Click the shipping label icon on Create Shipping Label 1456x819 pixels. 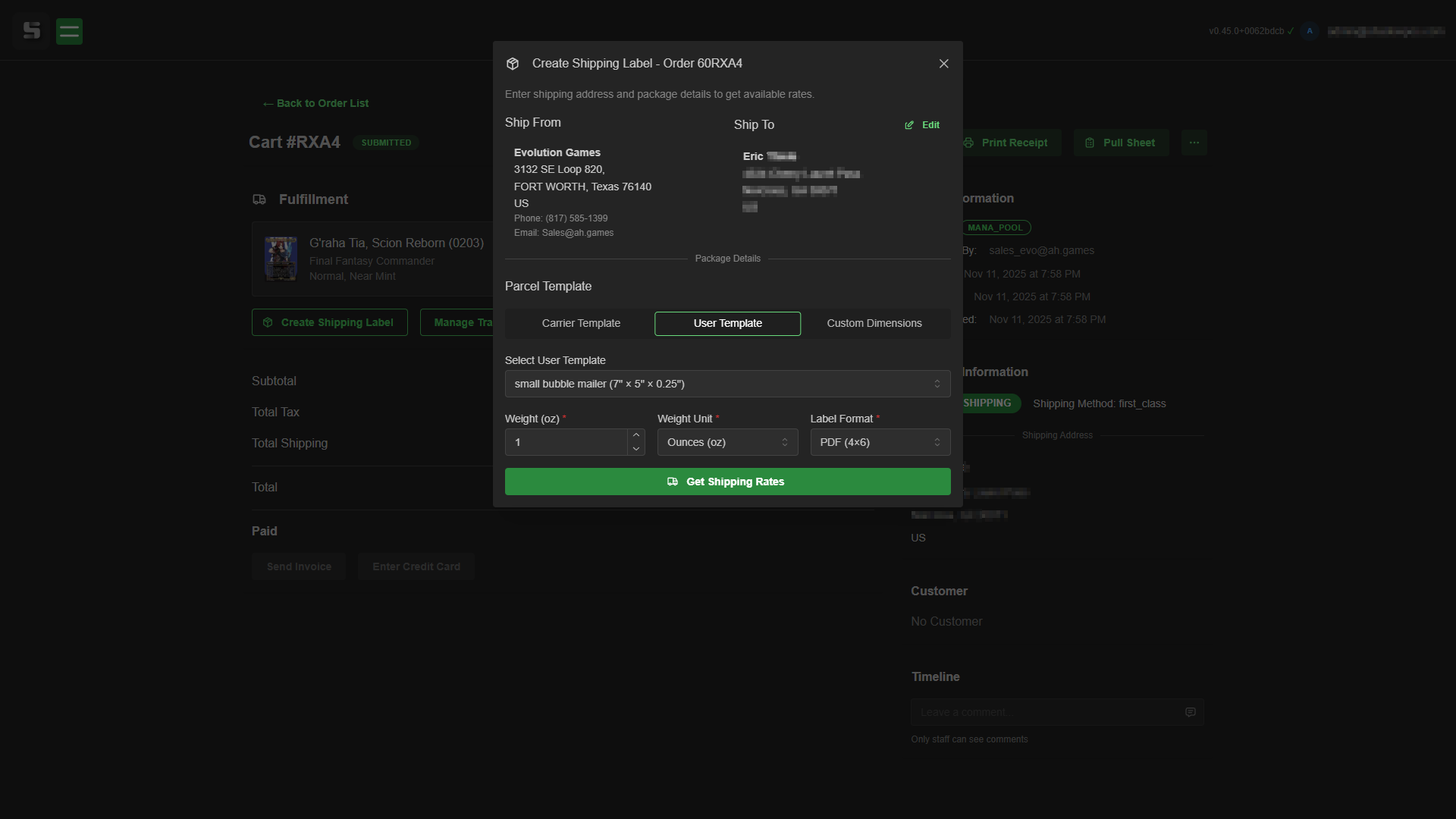pyautogui.click(x=267, y=322)
